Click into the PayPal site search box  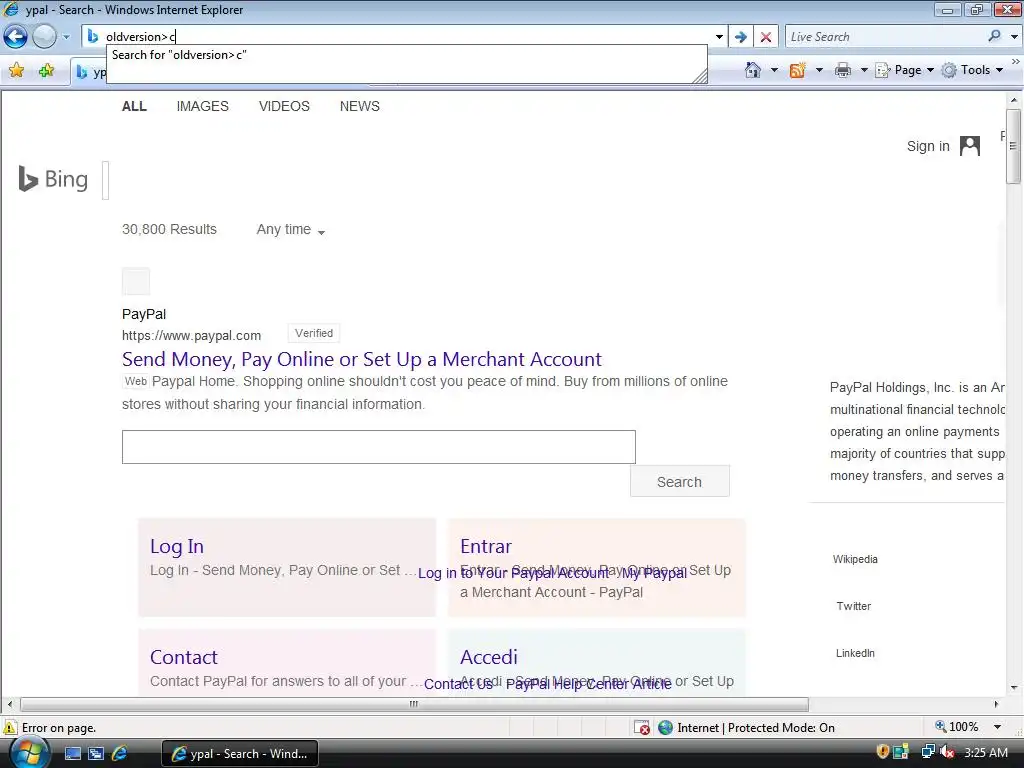(x=379, y=447)
